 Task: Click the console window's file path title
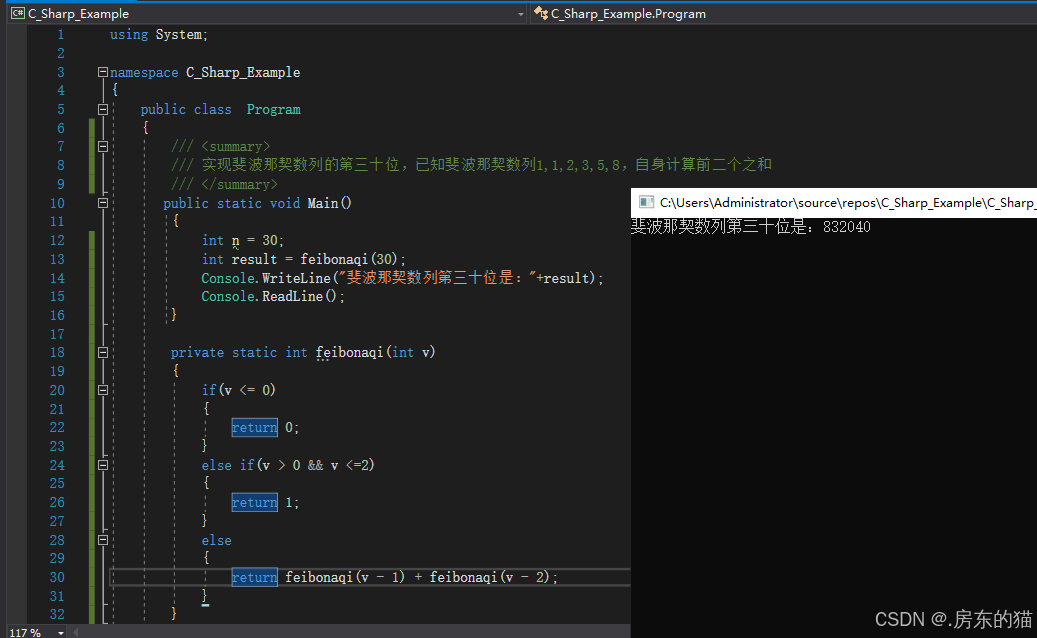848,202
